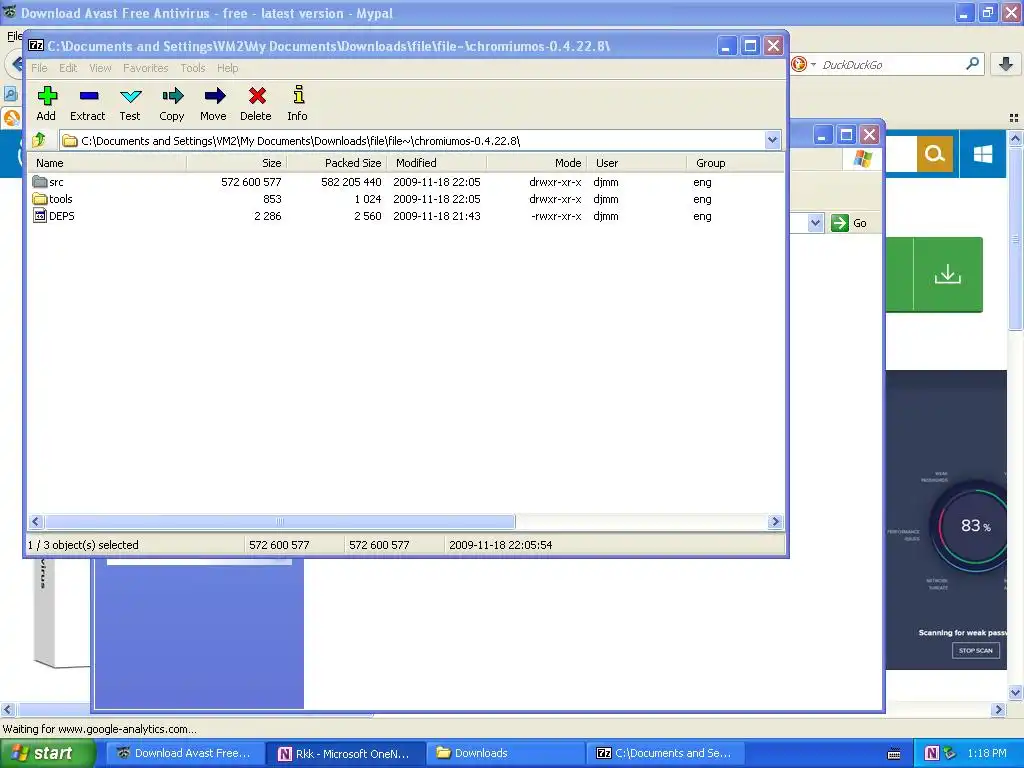
Task: Select the tools folder icon
Action: click(x=40, y=199)
